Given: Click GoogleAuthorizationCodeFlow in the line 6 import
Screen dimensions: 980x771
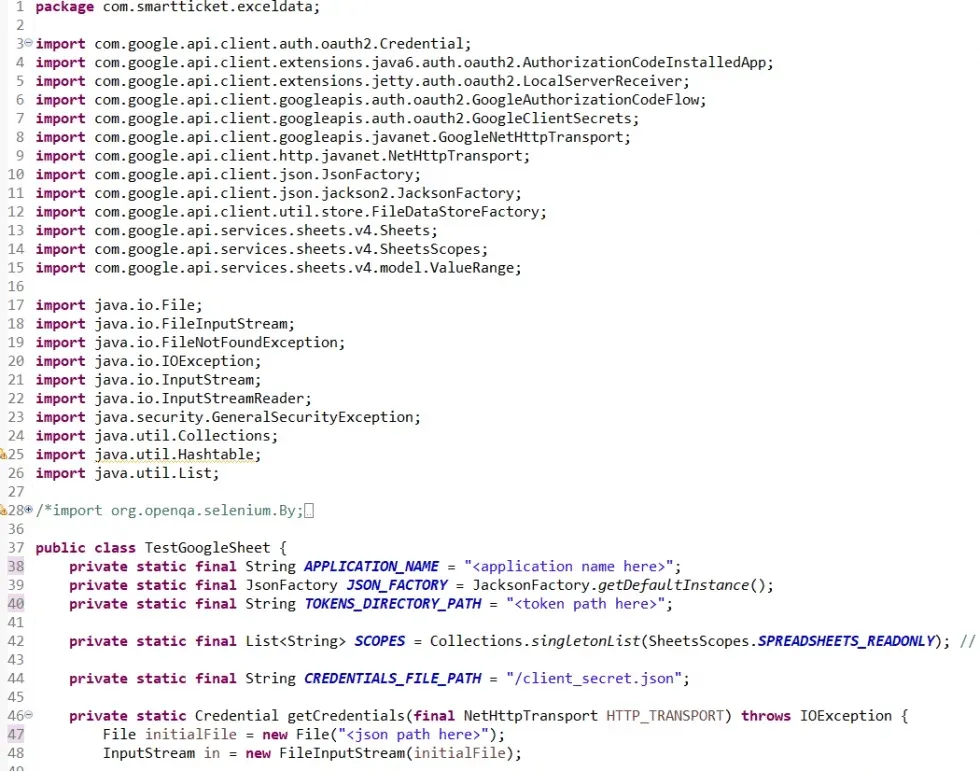Looking at the screenshot, I should point(585,99).
